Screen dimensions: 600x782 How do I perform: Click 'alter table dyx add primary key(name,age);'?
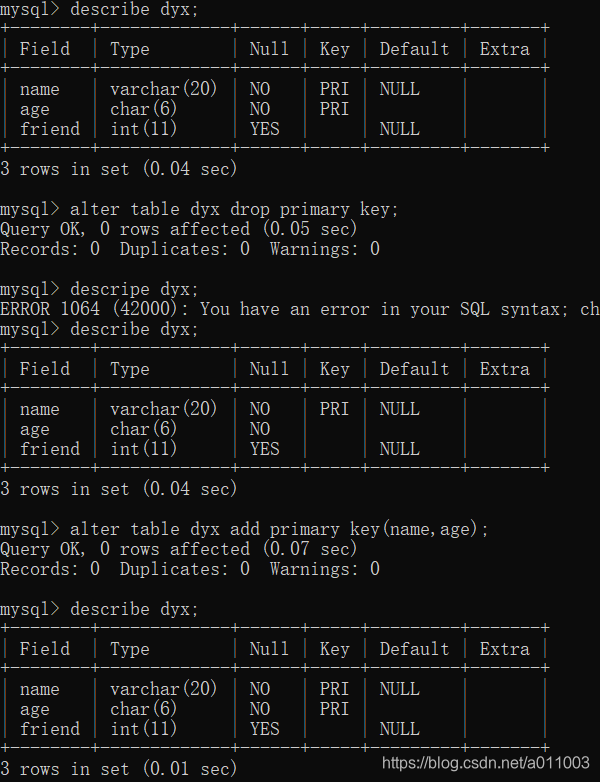279,529
